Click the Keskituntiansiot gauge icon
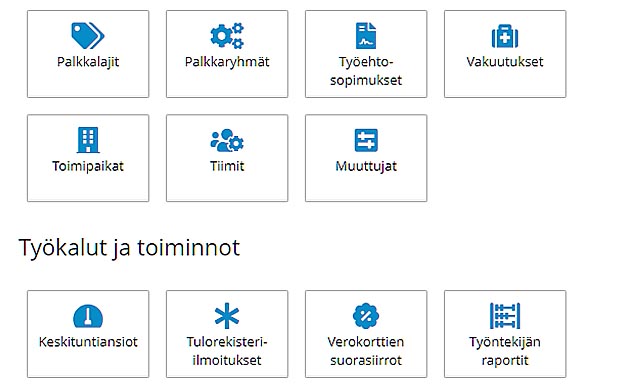Image resolution: width=640 pixels, height=385 pixels. tap(88, 316)
